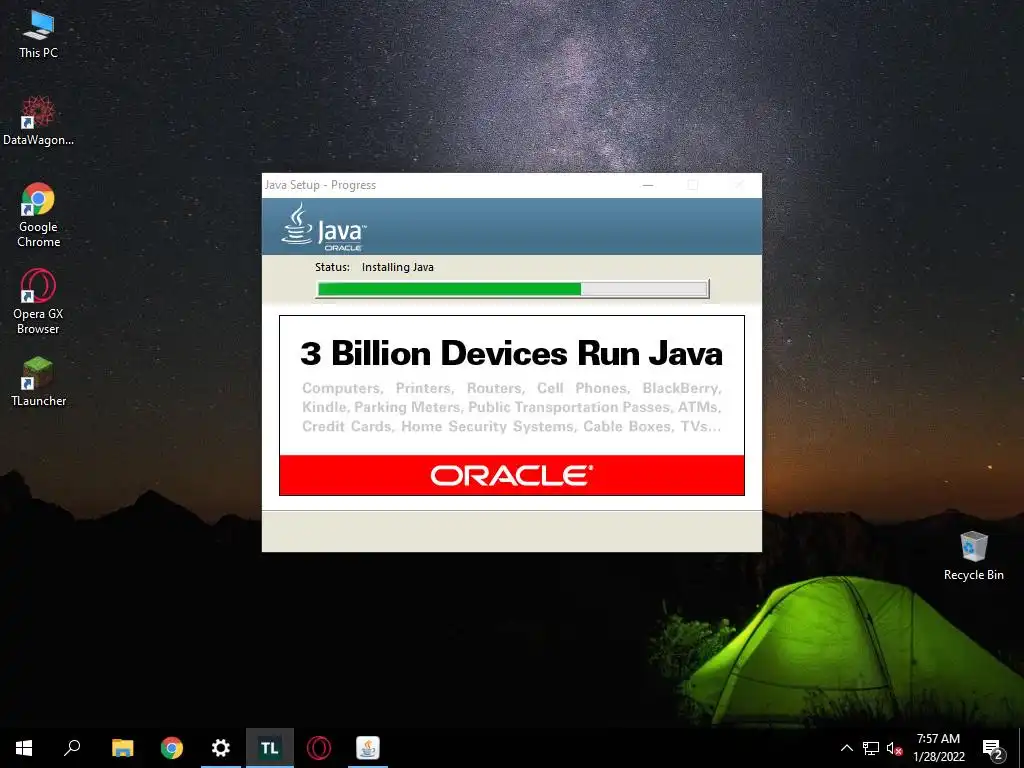The image size is (1024, 768).
Task: Open Settings gear in the taskbar
Action: pyautogui.click(x=221, y=748)
